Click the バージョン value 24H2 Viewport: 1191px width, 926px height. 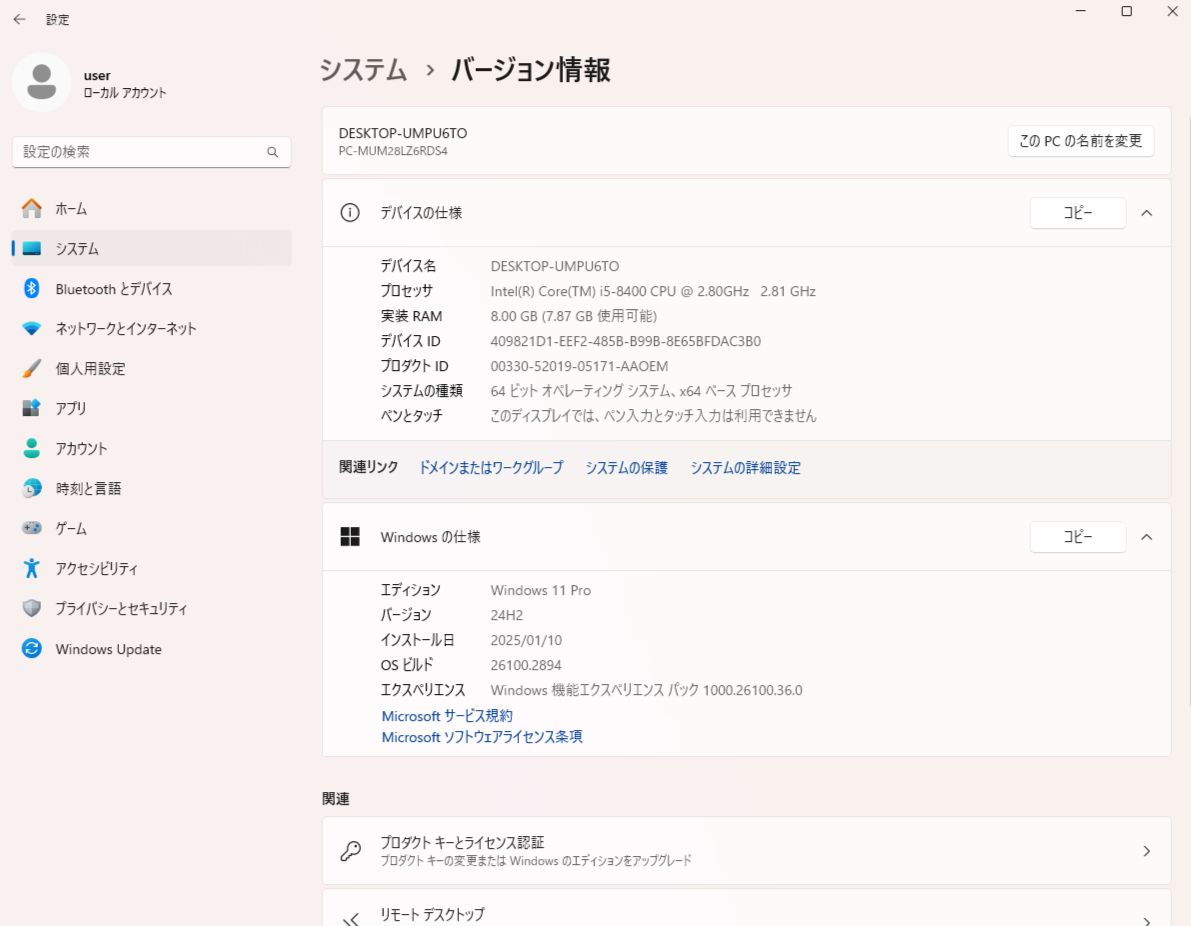click(507, 615)
